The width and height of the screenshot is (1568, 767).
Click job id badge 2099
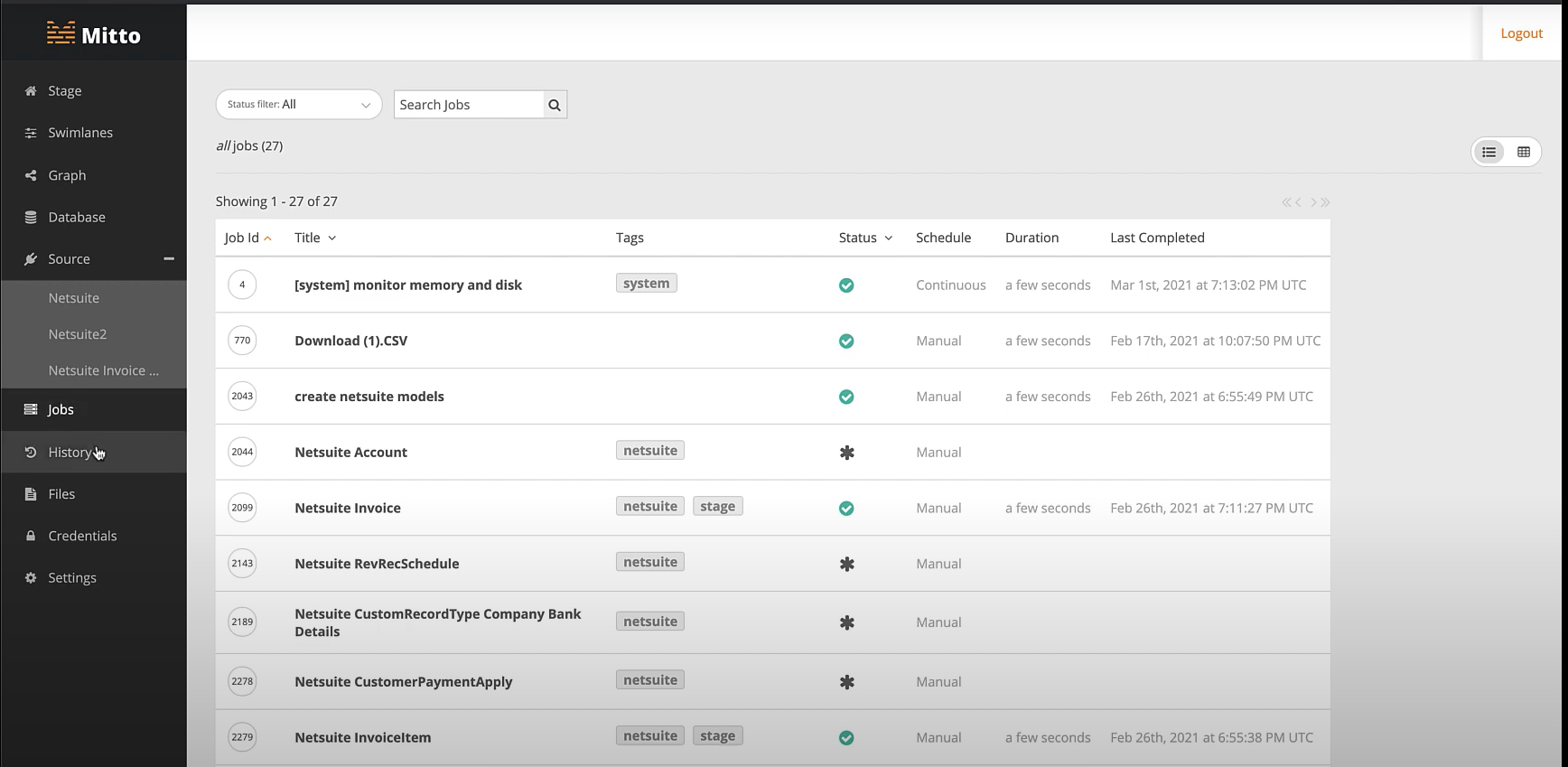click(242, 508)
